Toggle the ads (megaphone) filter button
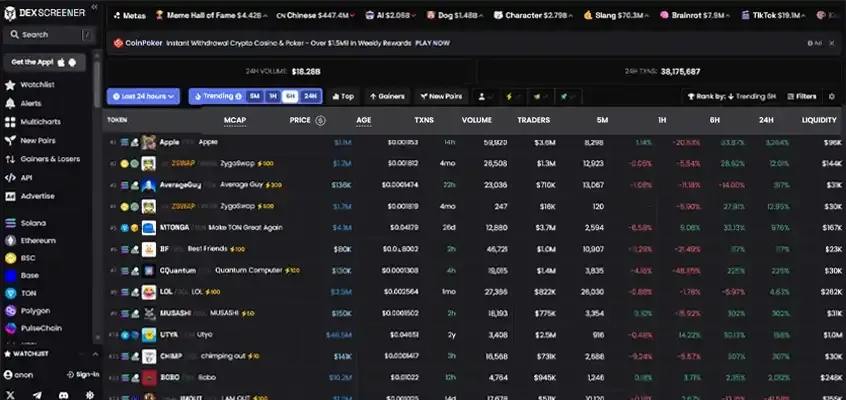Viewport: 846px width, 400px height. point(541,97)
